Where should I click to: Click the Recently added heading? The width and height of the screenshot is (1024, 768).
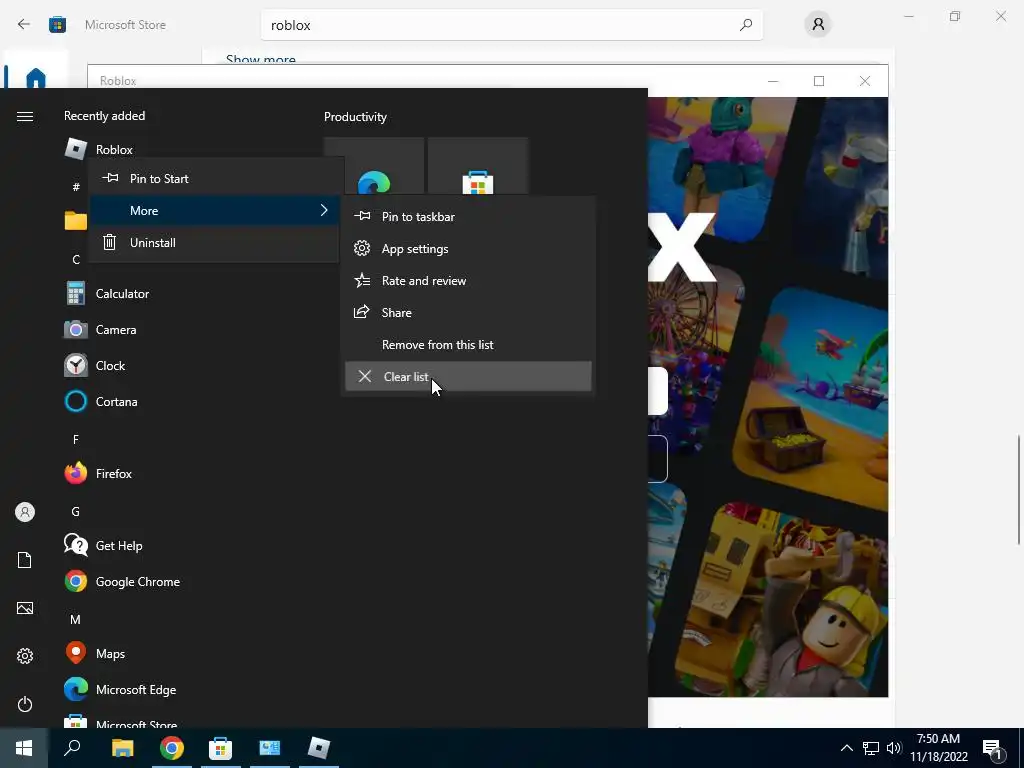pos(104,116)
